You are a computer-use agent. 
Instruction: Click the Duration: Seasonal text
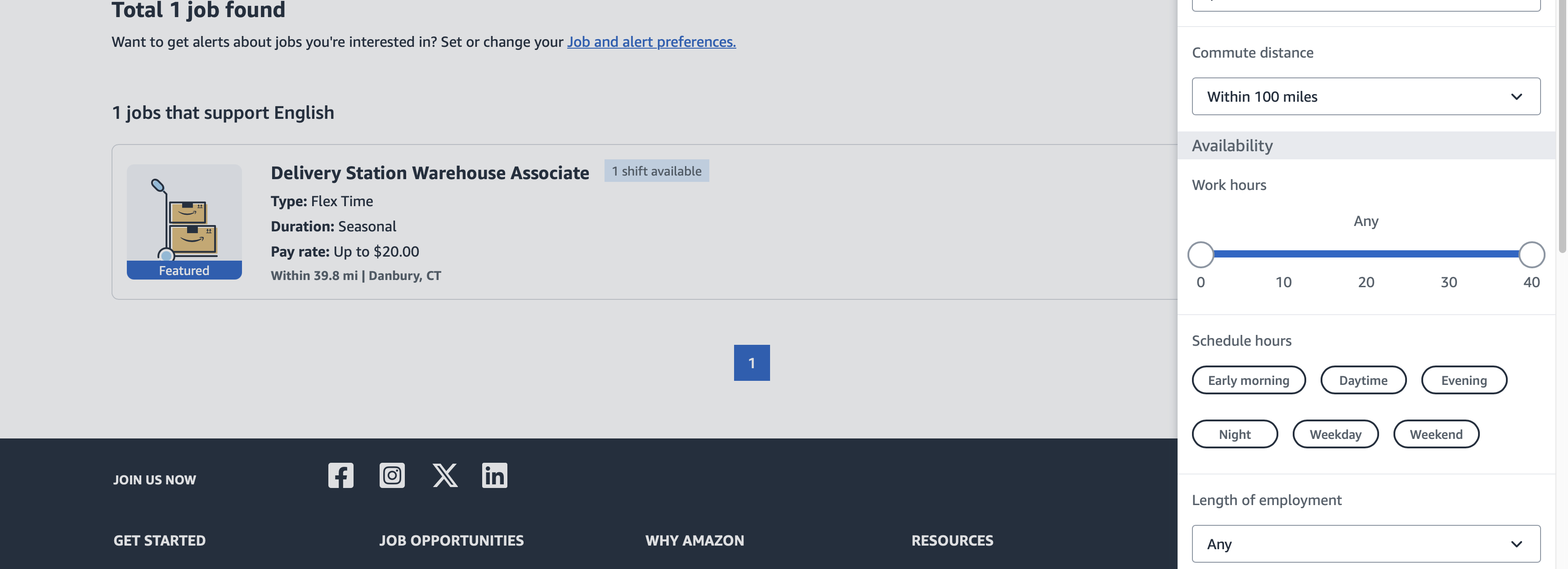click(333, 226)
